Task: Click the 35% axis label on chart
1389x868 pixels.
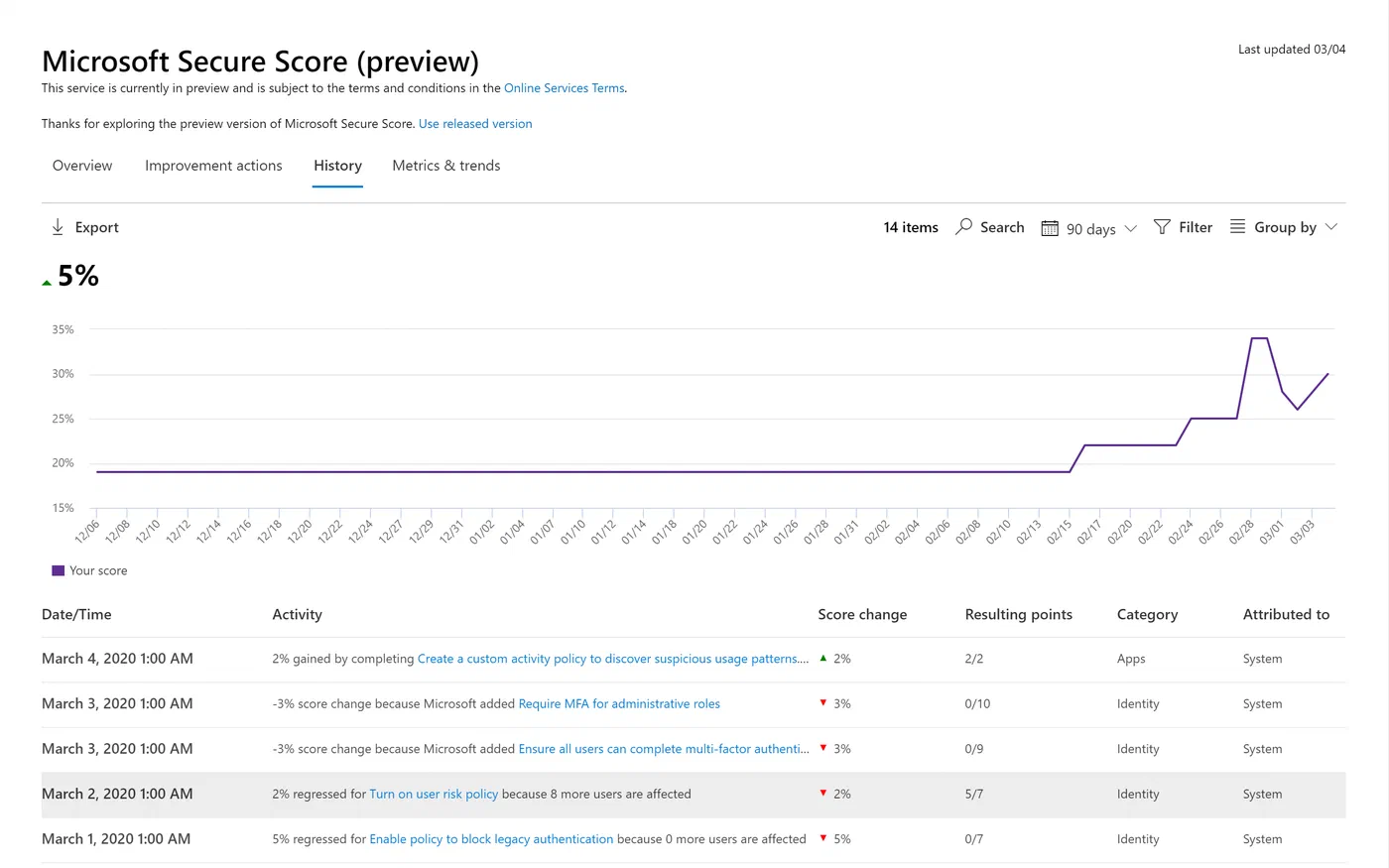Action: [x=63, y=329]
